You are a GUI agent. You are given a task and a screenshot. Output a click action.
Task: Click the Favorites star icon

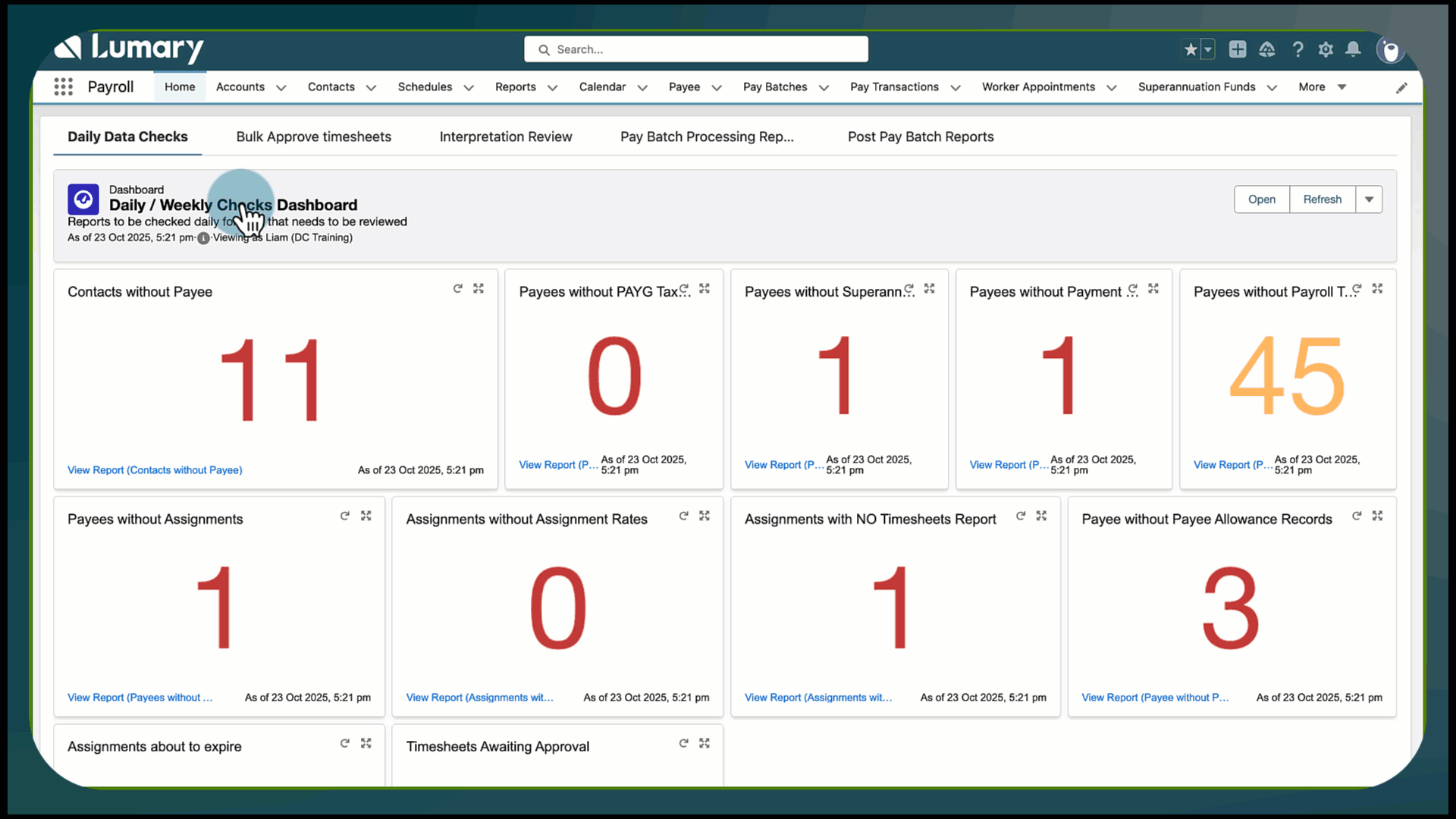pos(1191,49)
